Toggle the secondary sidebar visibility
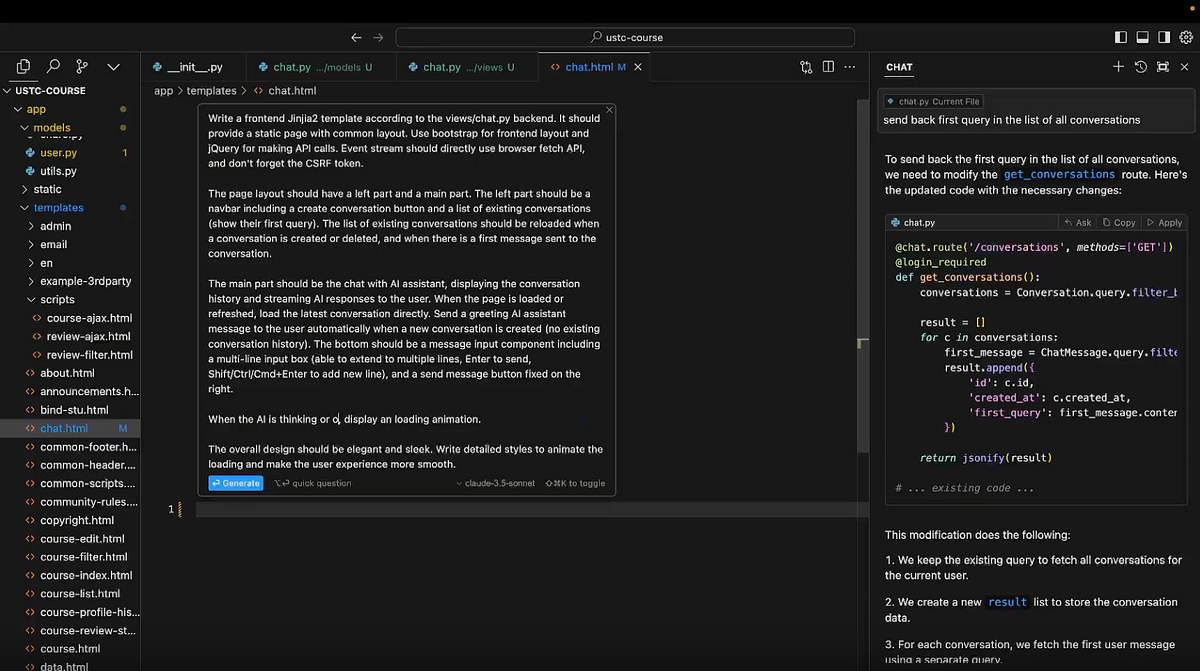The image size is (1200, 671). tap(1165, 37)
